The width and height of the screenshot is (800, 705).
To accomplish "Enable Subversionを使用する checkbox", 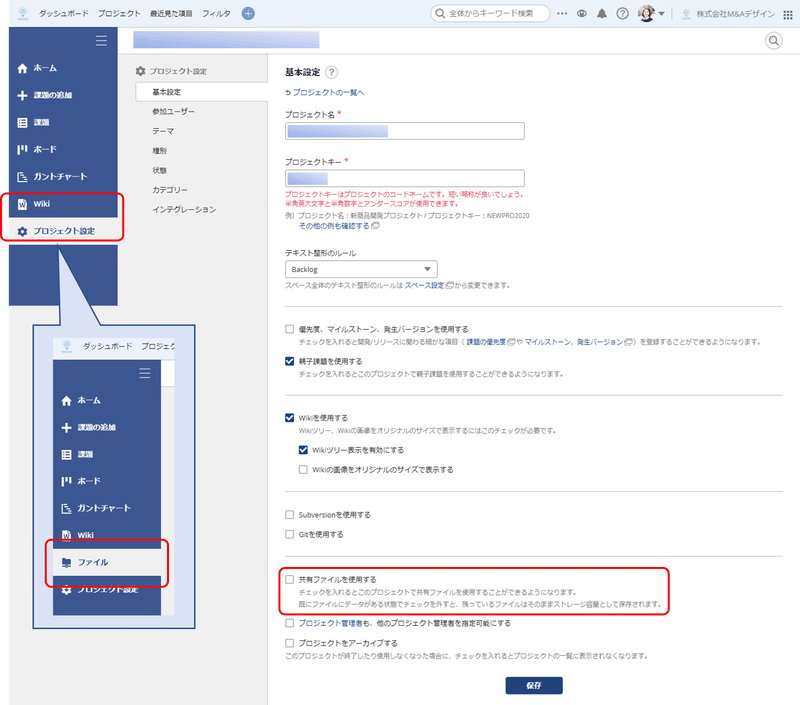I will click(x=290, y=515).
